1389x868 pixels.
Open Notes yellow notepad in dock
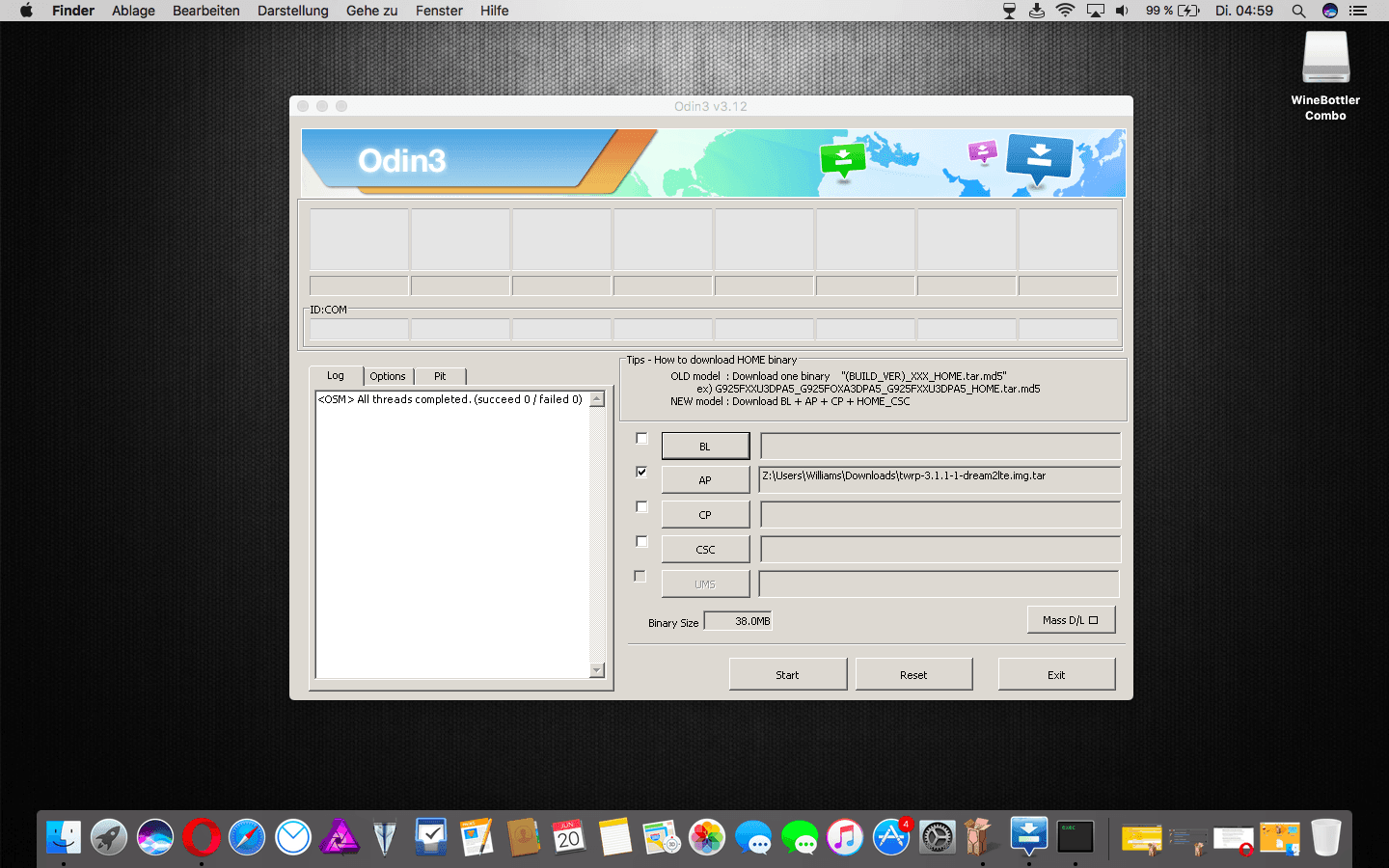click(614, 837)
